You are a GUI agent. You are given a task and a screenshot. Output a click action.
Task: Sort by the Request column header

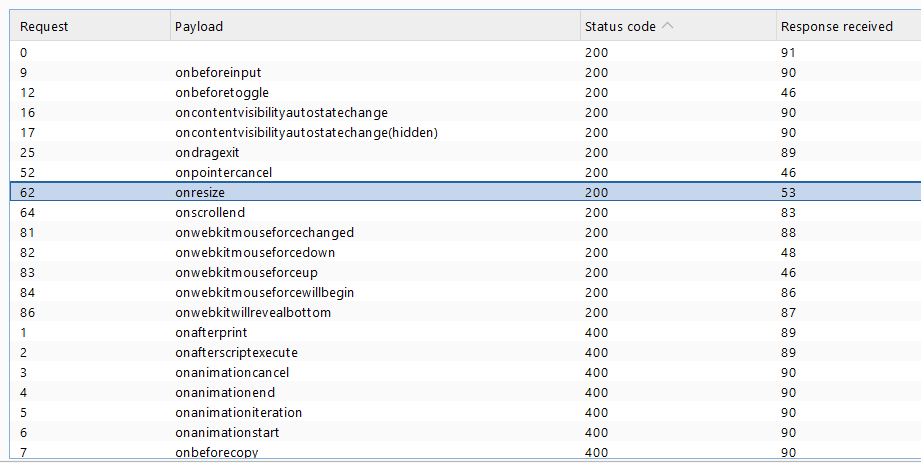point(90,26)
